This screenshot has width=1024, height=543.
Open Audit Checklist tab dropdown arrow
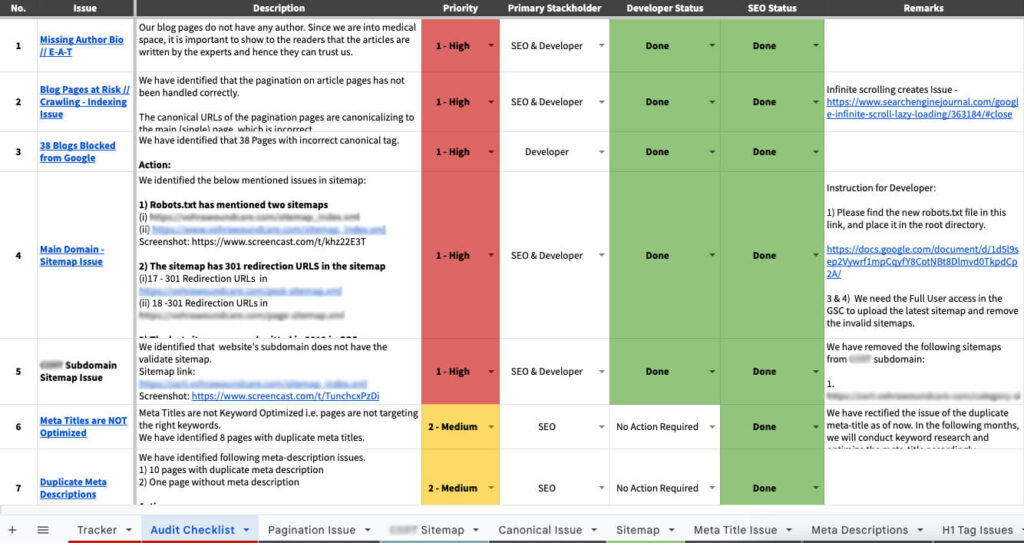click(x=247, y=530)
